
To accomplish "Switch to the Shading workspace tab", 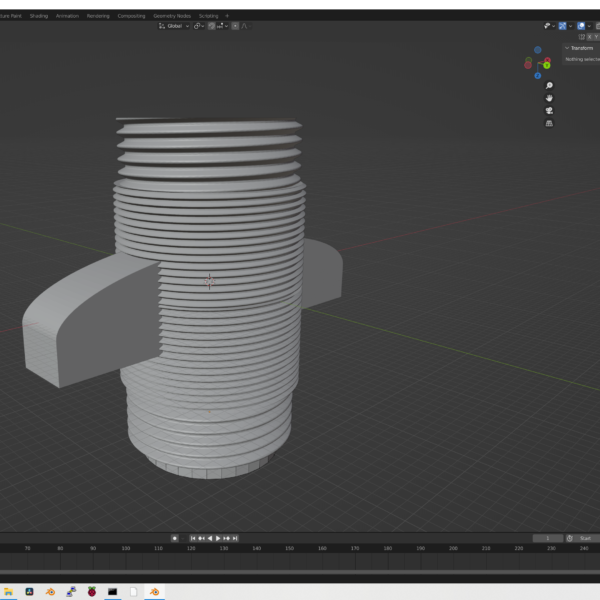I will coord(38,16).
